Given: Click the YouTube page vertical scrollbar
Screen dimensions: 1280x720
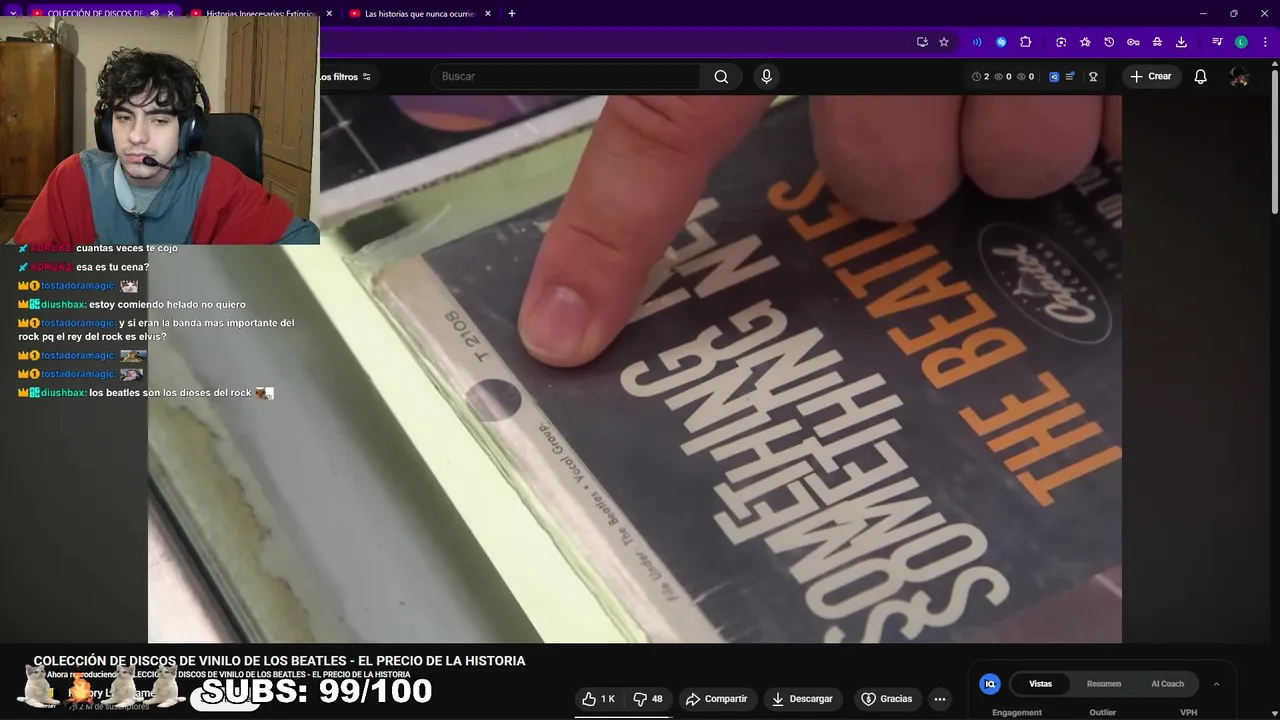Looking at the screenshot, I should [1274, 140].
